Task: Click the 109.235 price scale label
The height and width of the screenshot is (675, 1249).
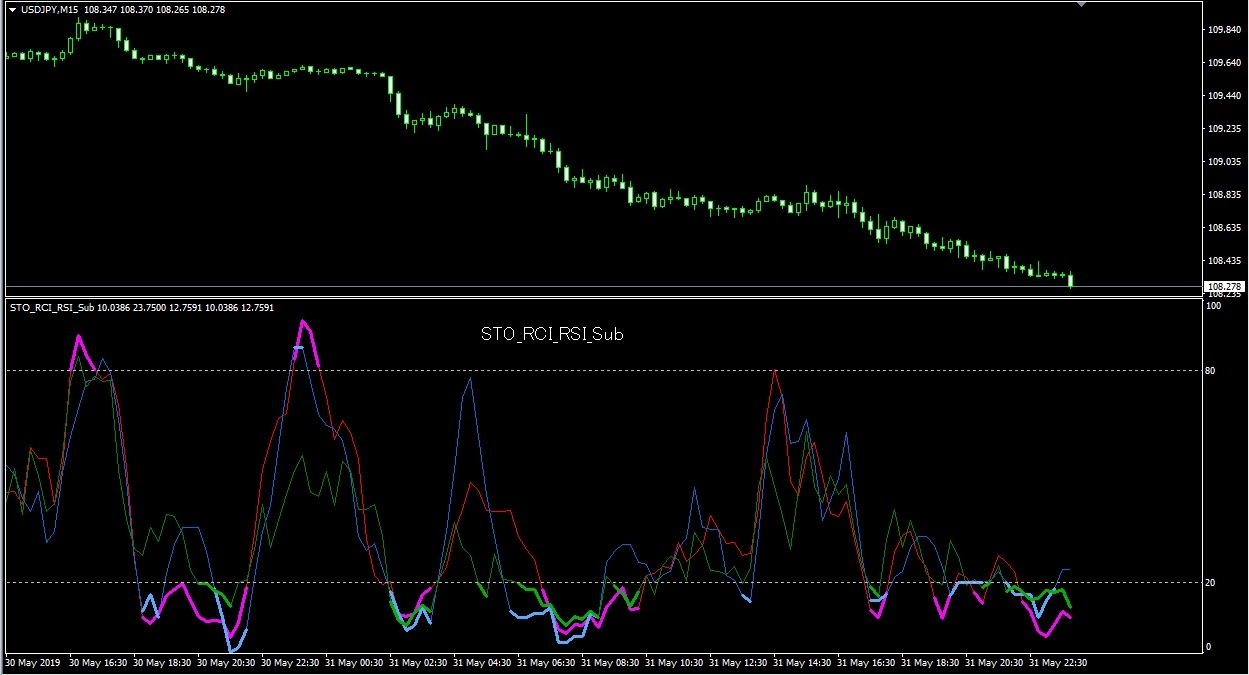Action: pyautogui.click(x=1223, y=129)
